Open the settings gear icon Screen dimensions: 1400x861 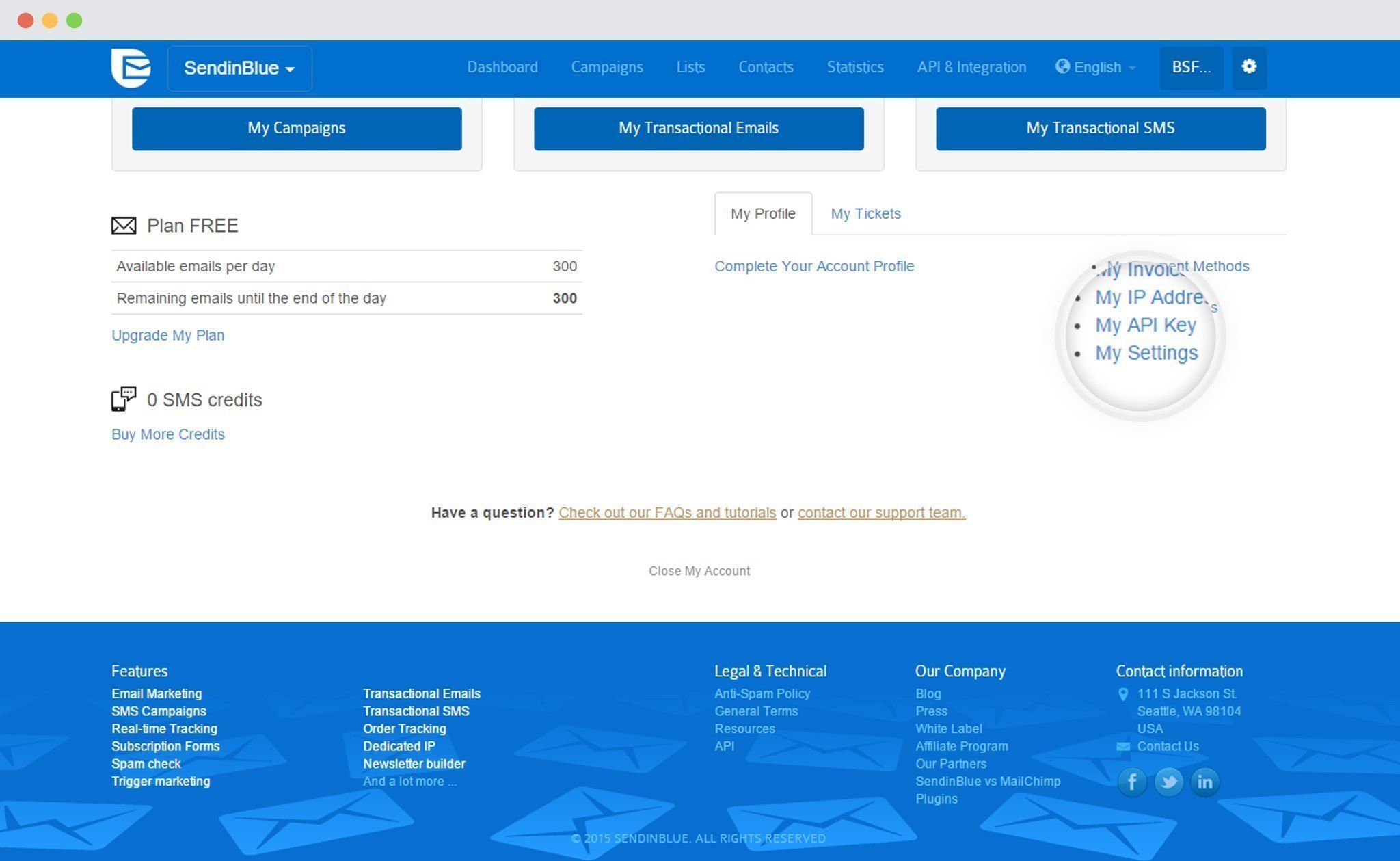[x=1249, y=67]
